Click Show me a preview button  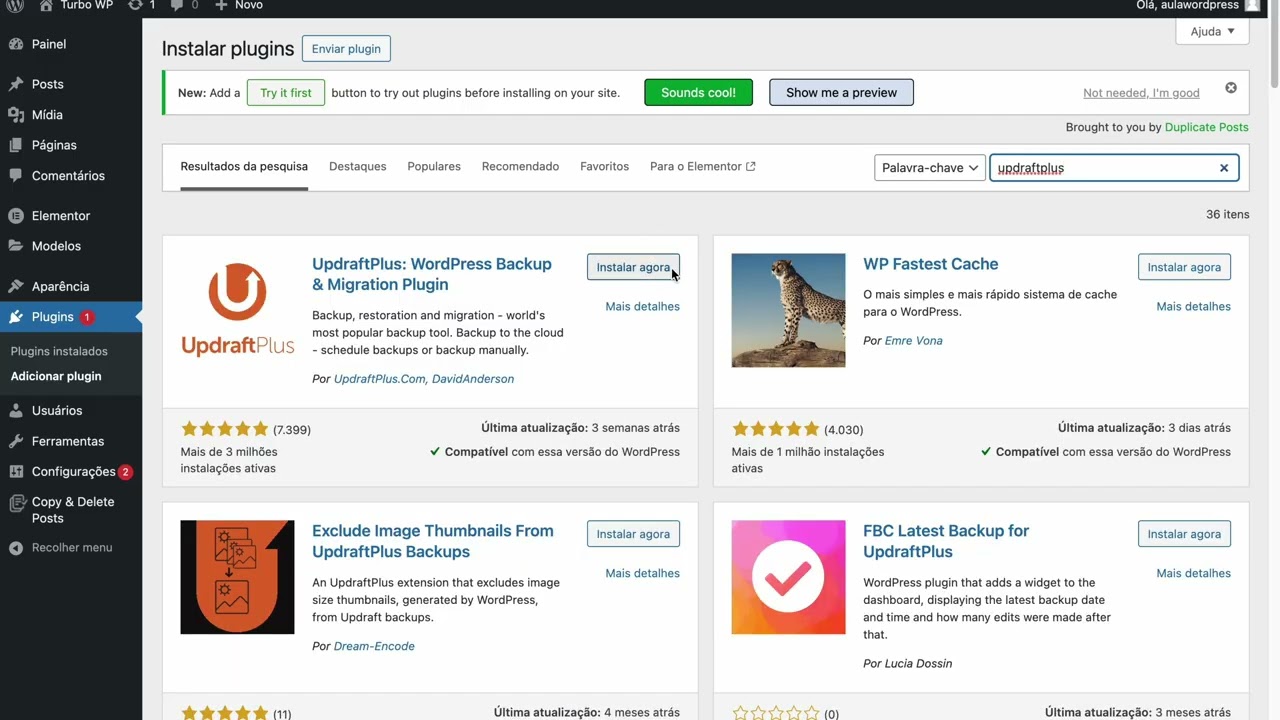click(x=841, y=93)
